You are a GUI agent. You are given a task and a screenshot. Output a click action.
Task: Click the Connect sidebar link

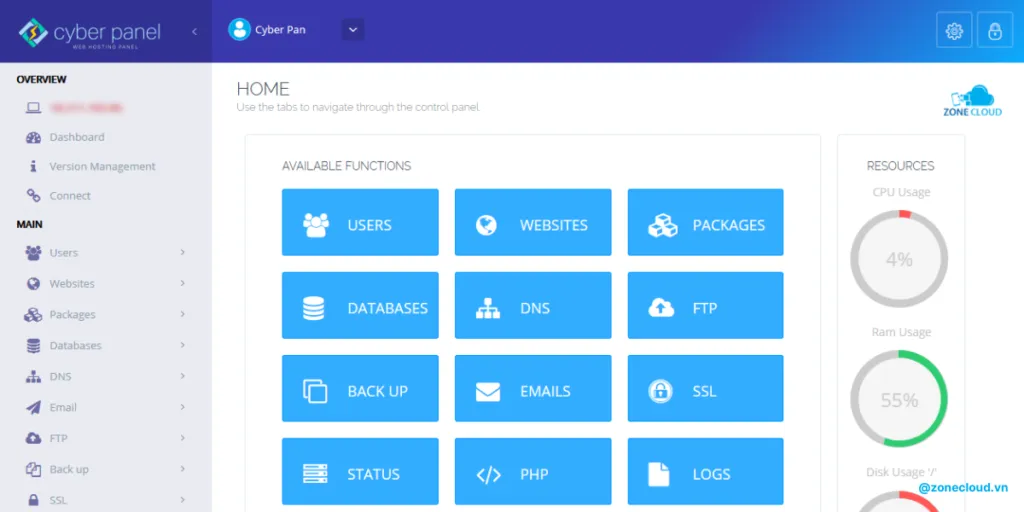click(x=70, y=196)
